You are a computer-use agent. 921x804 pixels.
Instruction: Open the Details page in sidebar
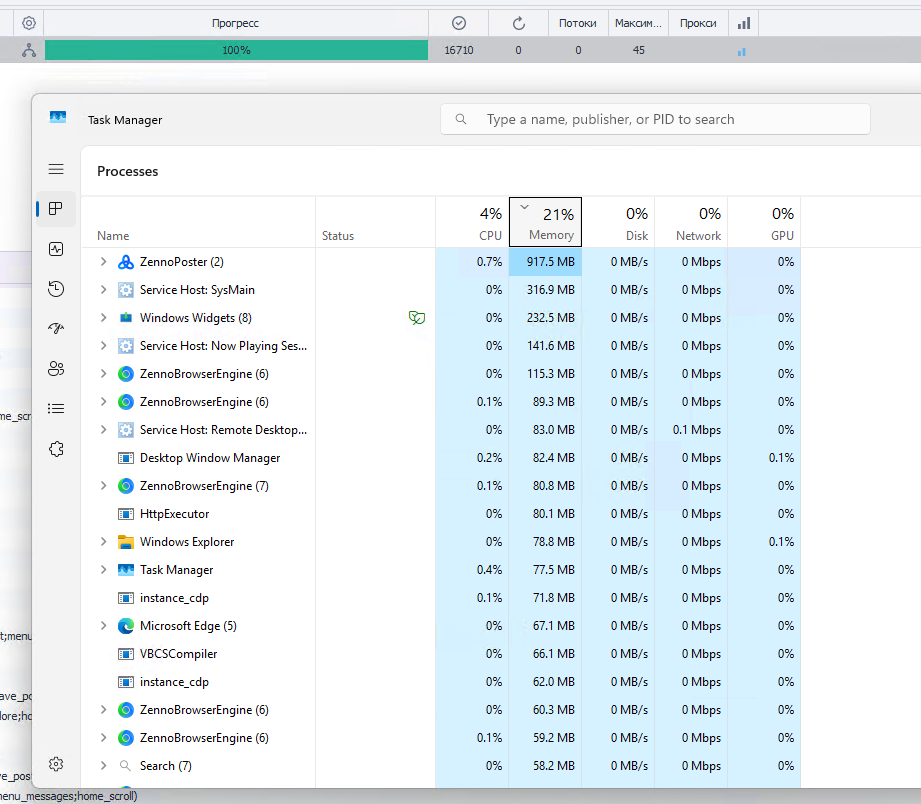(x=56, y=409)
